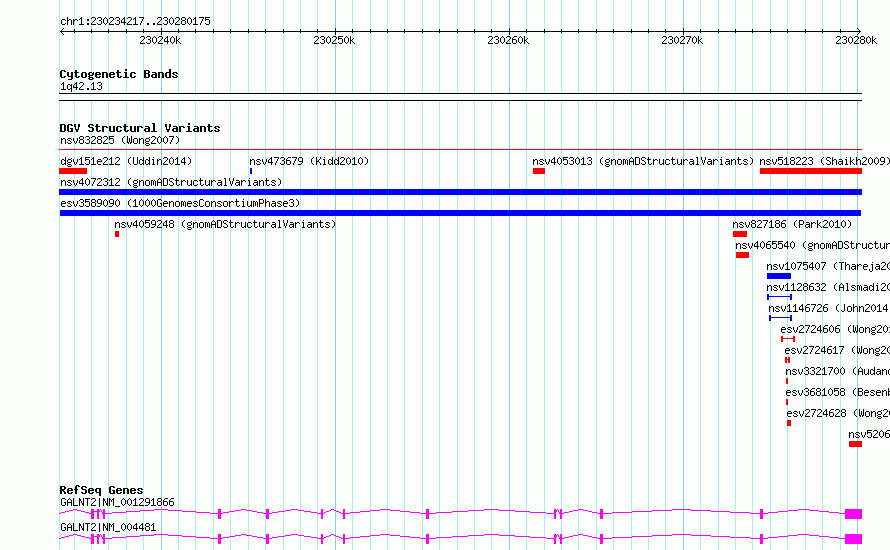890x550 pixels.
Task: Select the final large exon of GALNT2|NM_001291866
Action: click(853, 514)
